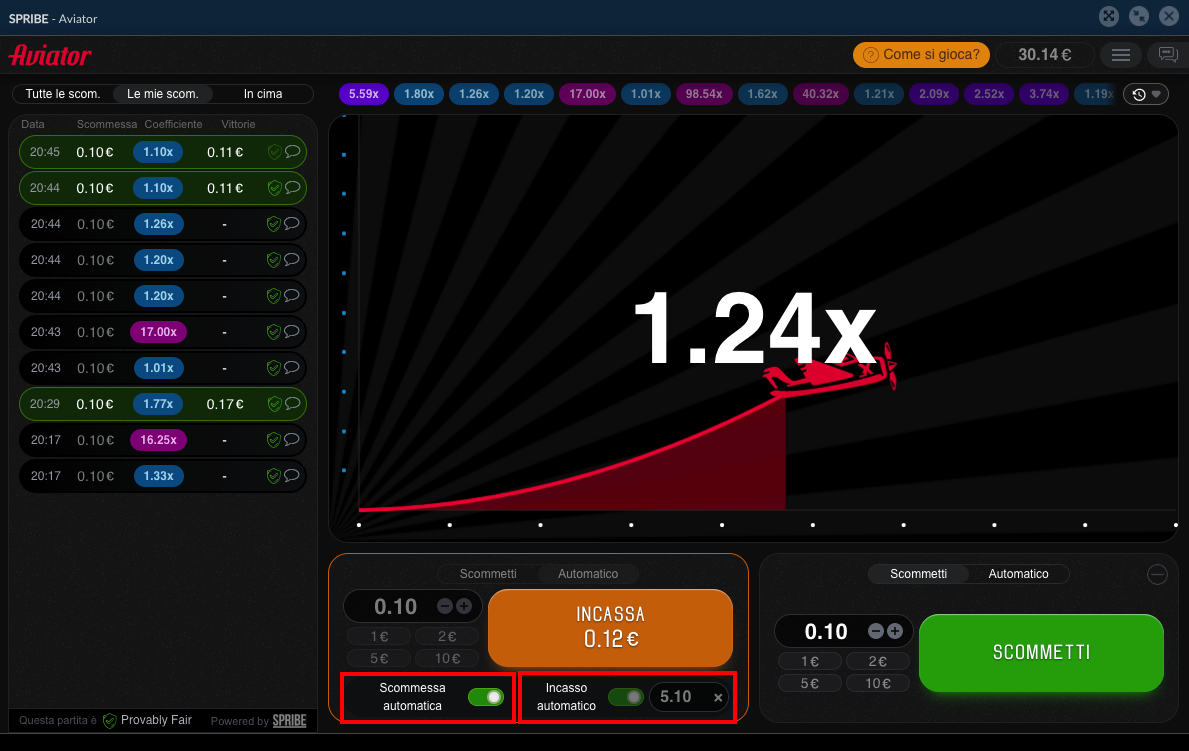
Task: Decrease right bet amount with minus icon
Action: 876,631
